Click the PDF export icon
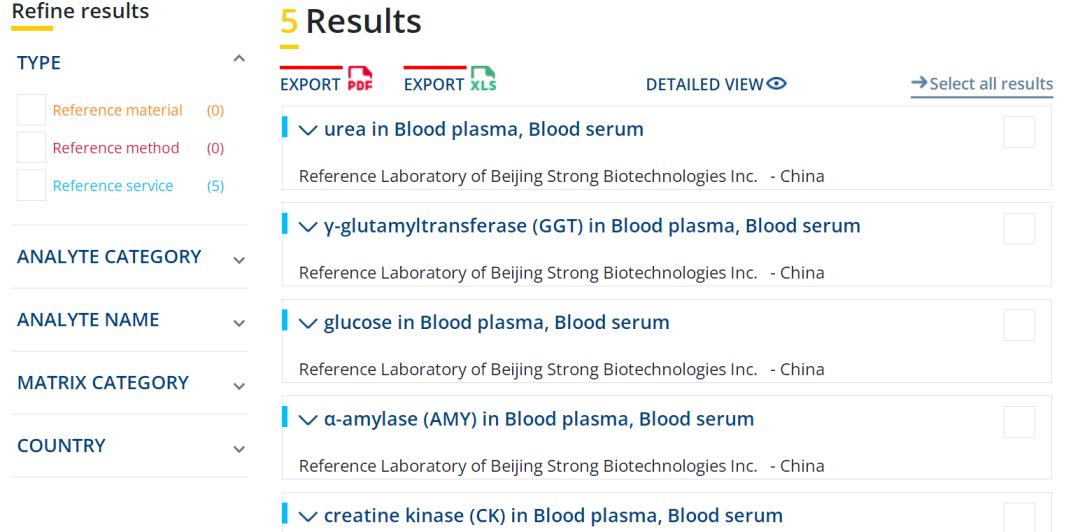Image resolution: width=1080 pixels, height=532 pixels. [360, 80]
